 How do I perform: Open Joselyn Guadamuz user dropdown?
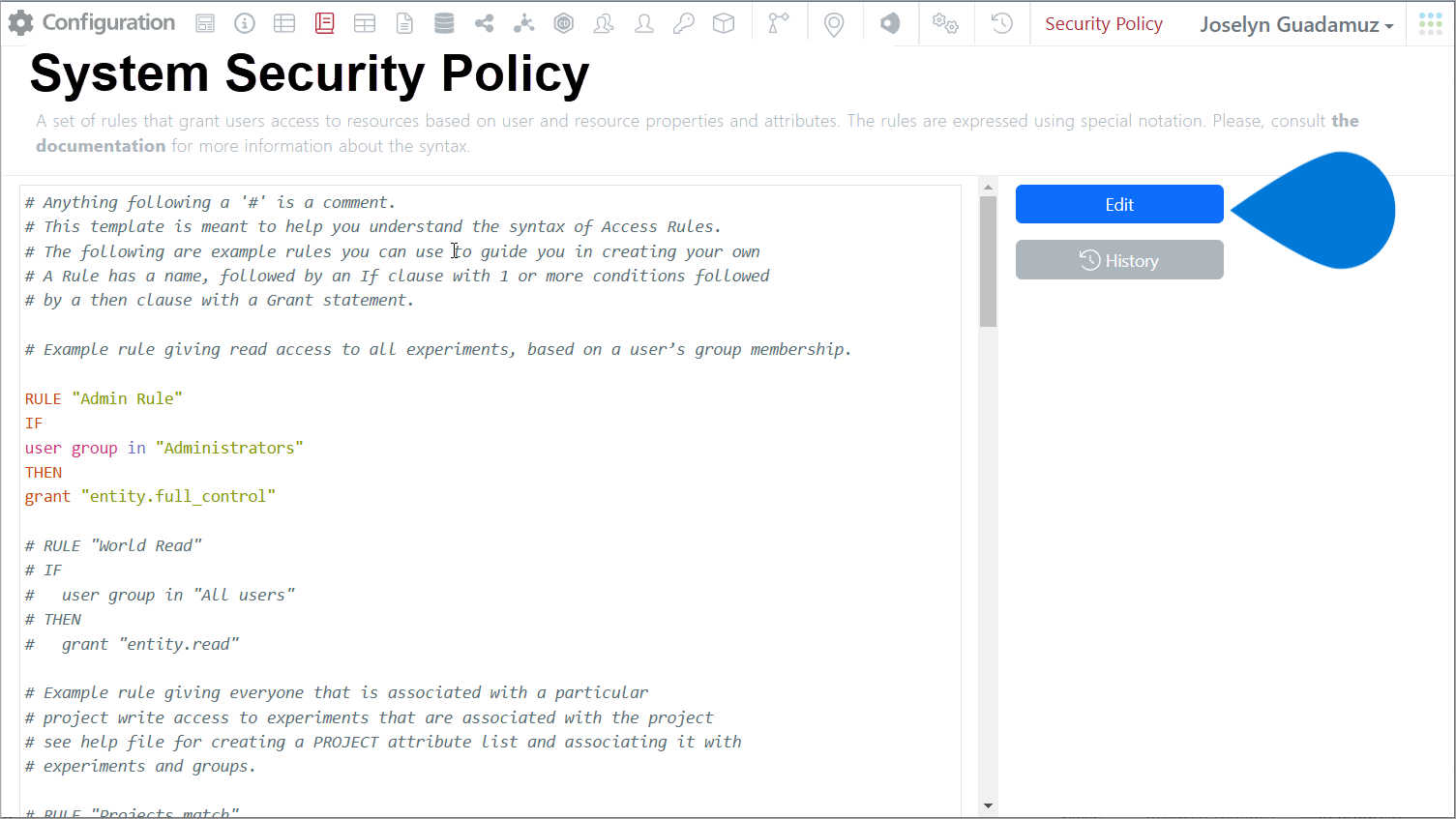coord(1296,25)
